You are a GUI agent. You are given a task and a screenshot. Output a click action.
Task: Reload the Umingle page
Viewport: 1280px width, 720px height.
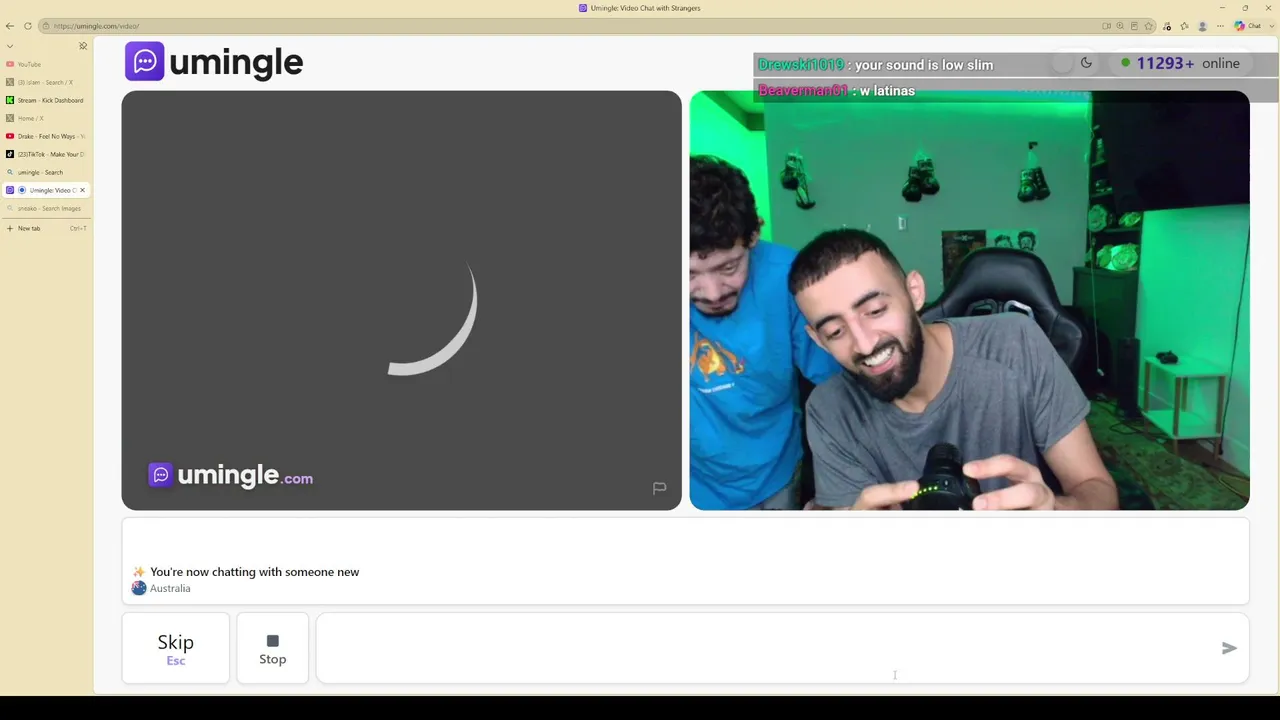[x=28, y=26]
